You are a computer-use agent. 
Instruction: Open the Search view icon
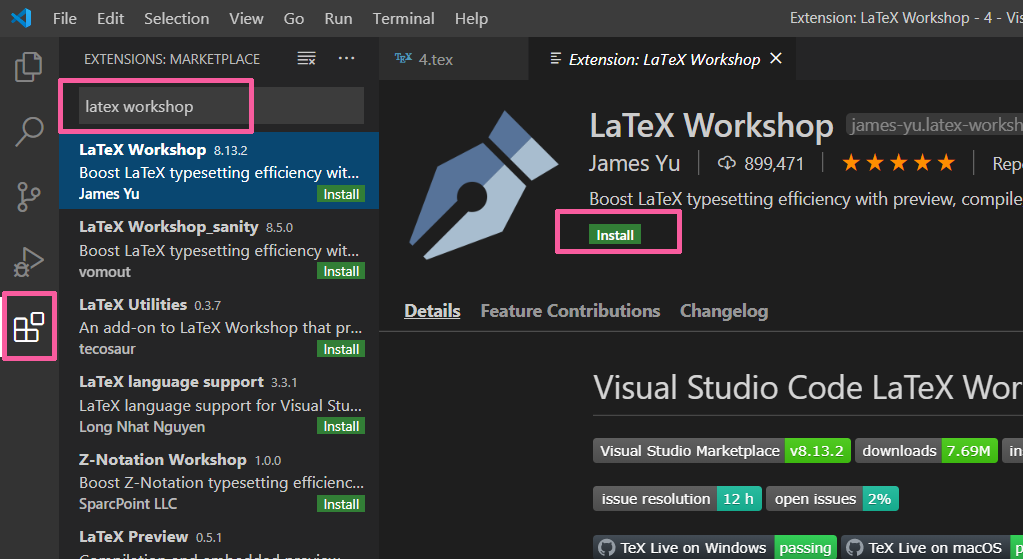point(29,132)
